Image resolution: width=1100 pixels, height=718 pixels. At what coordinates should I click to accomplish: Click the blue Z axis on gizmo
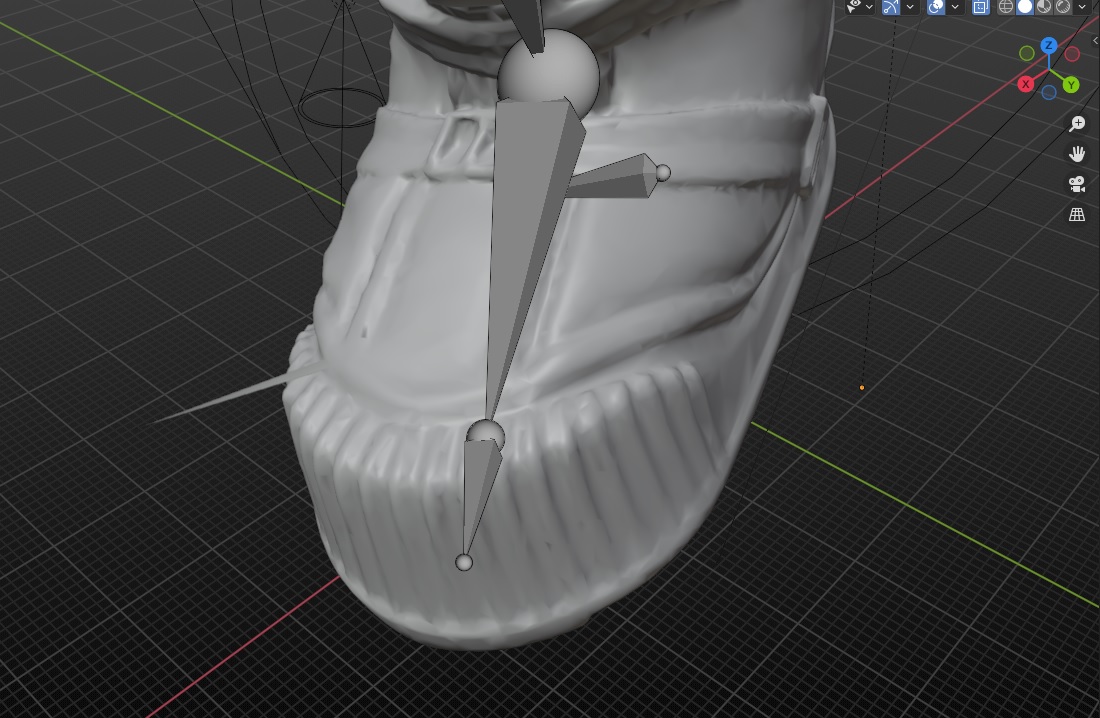point(1048,46)
